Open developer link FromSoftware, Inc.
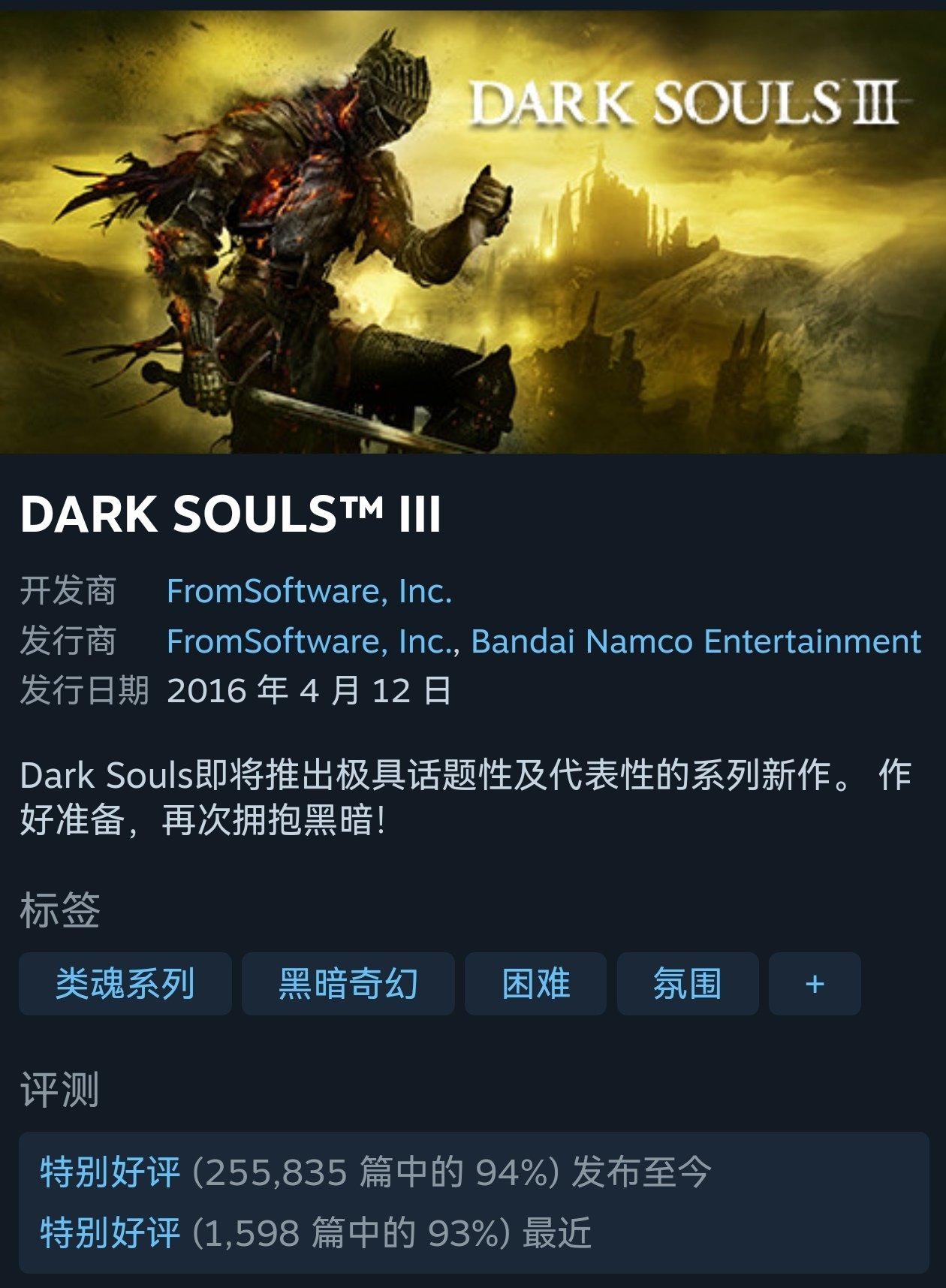946x1288 pixels. pos(309,591)
